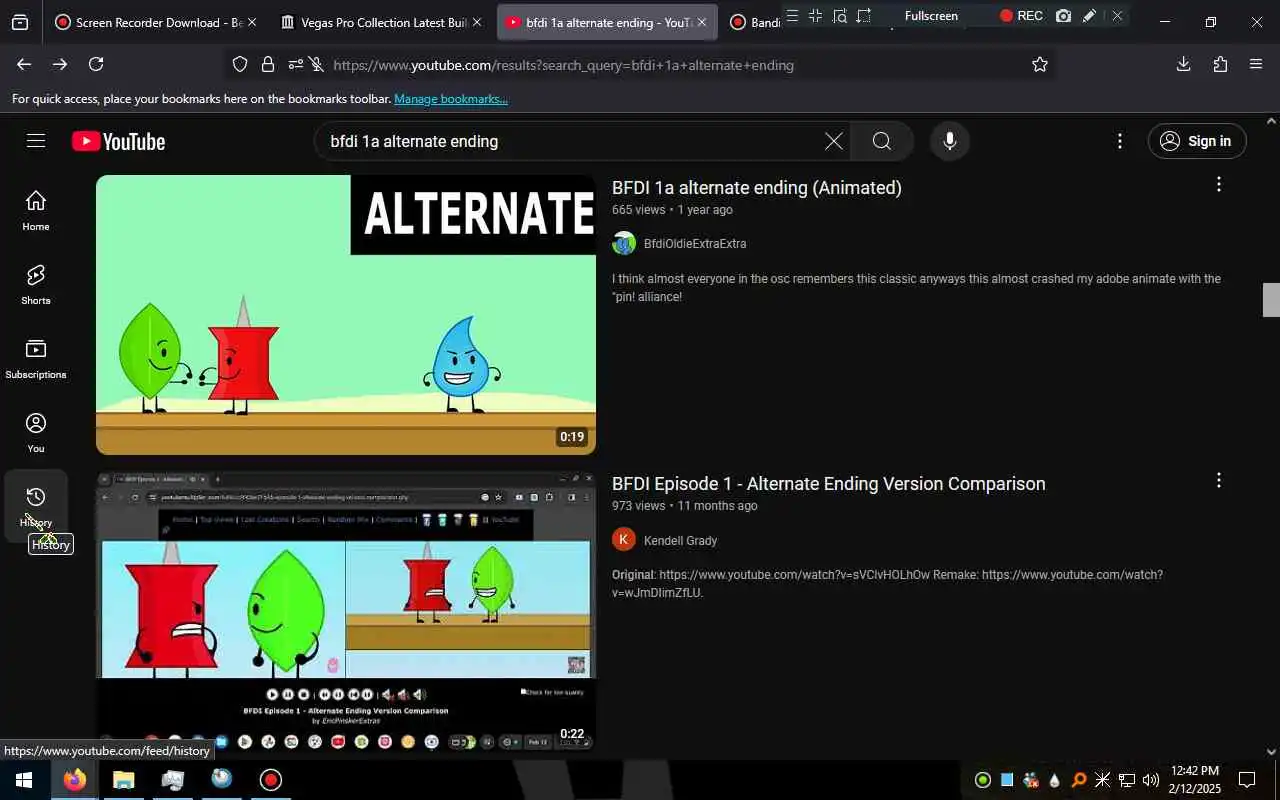1280x800 pixels.
Task: Reload the current page
Action: click(x=96, y=64)
